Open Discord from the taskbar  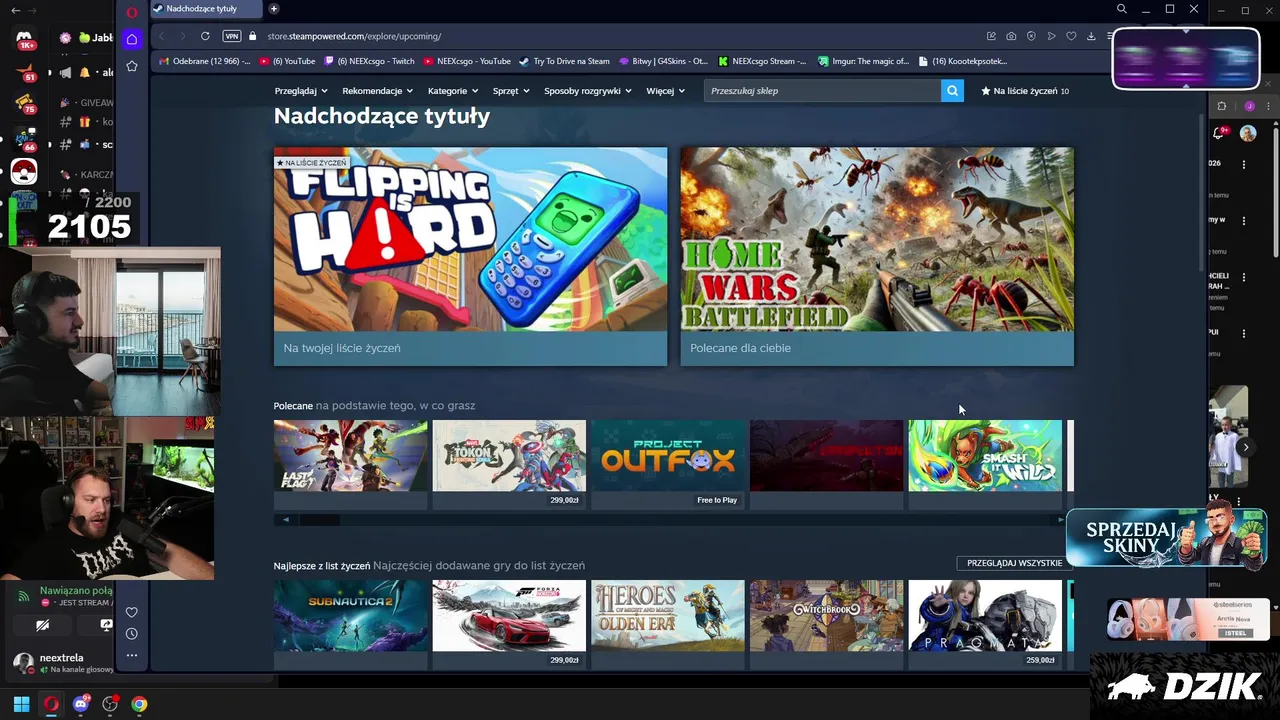tap(81, 704)
